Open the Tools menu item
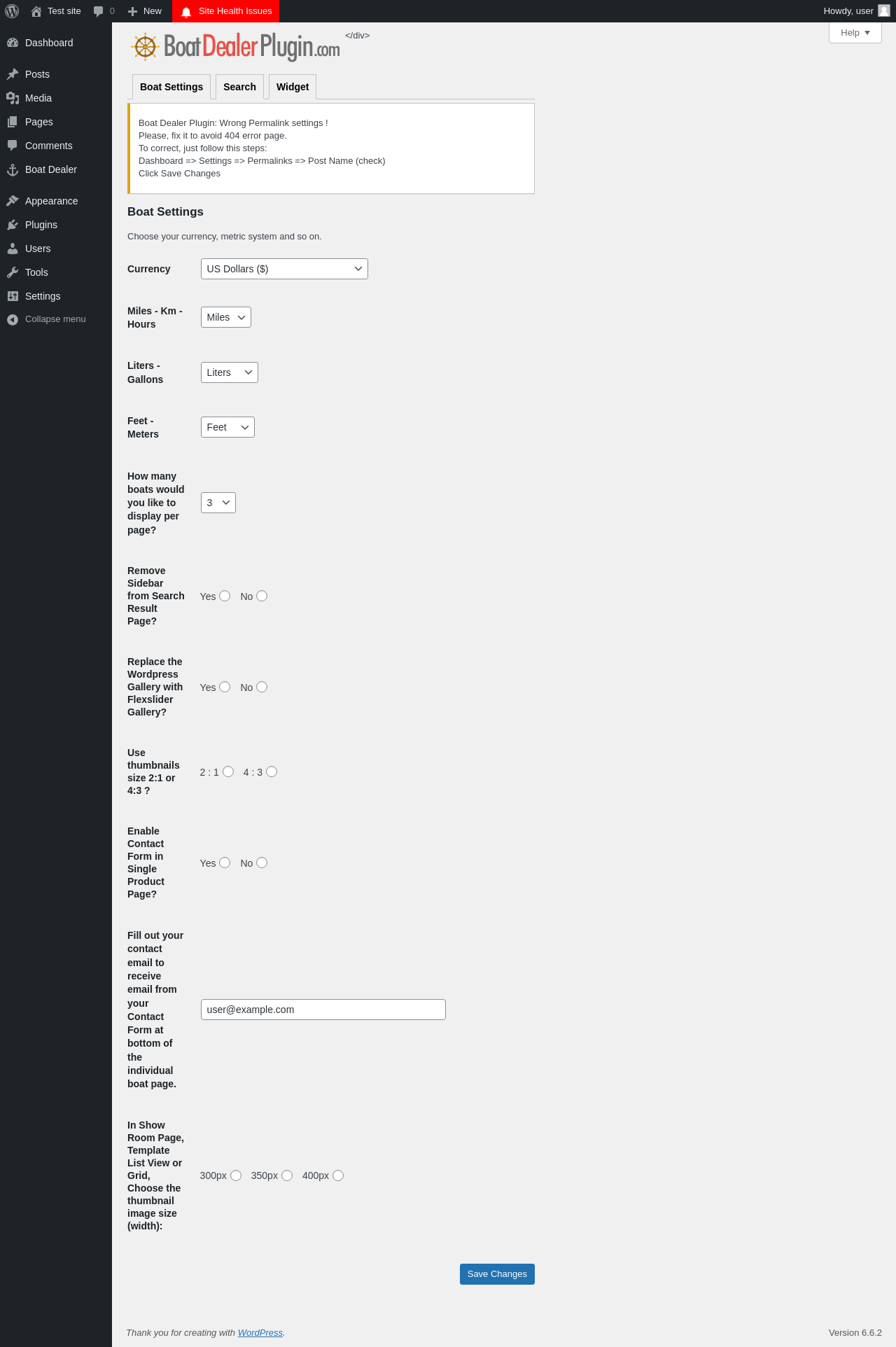This screenshot has width=896, height=1347. pos(56,272)
